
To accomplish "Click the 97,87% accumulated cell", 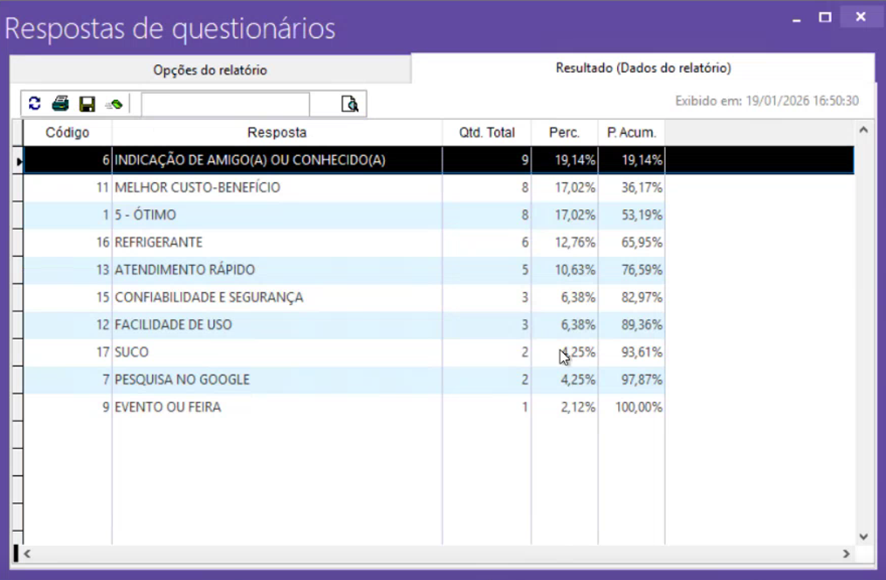I will pos(632,379).
